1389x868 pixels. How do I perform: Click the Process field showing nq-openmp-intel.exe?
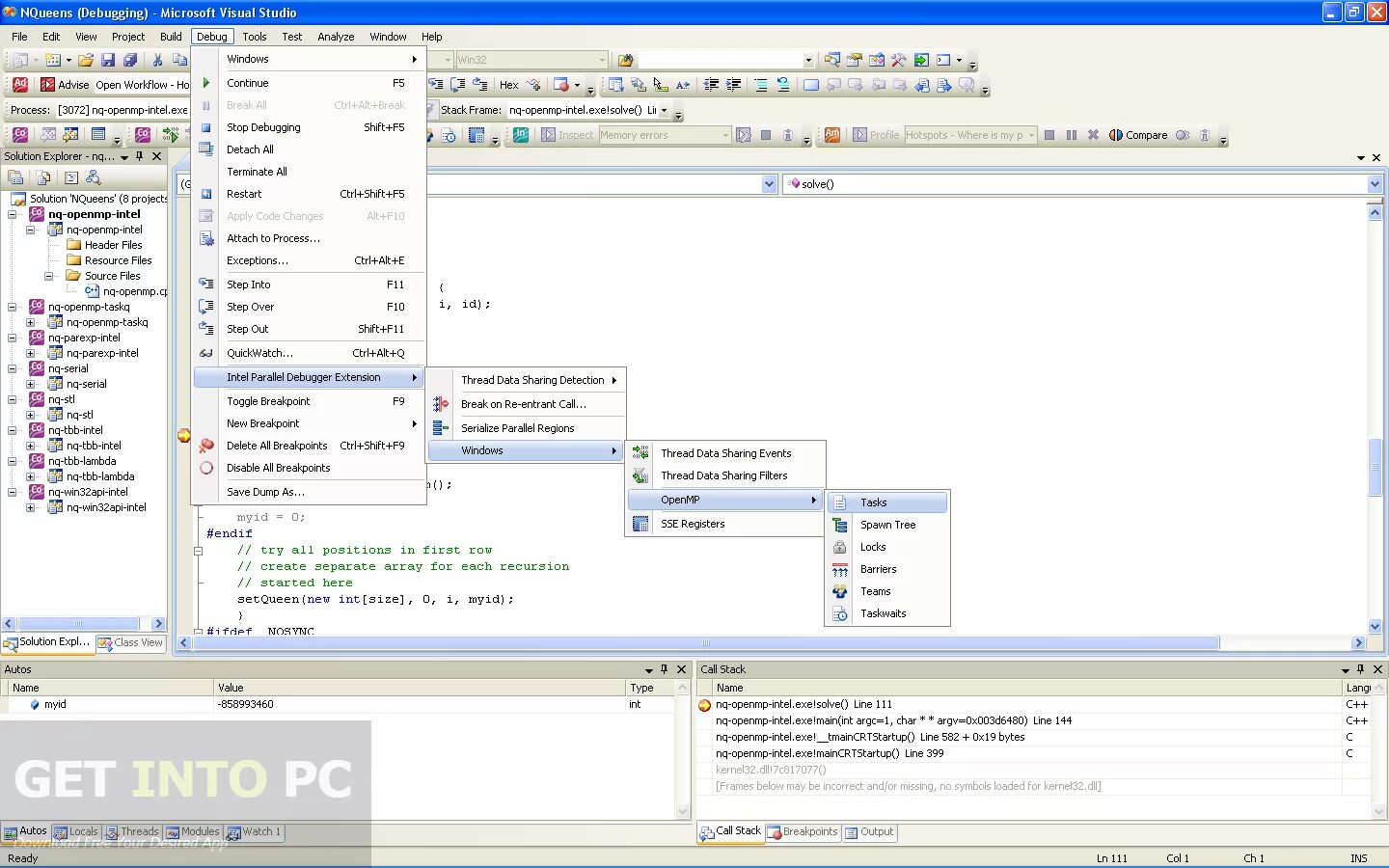(122, 110)
